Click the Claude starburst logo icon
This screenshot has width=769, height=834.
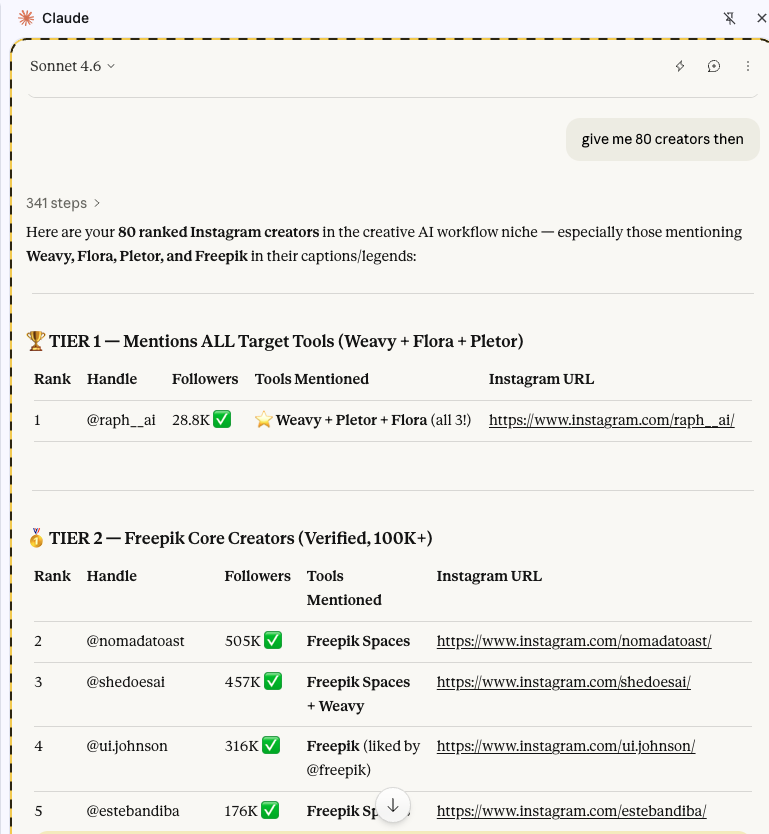[x=26, y=18]
